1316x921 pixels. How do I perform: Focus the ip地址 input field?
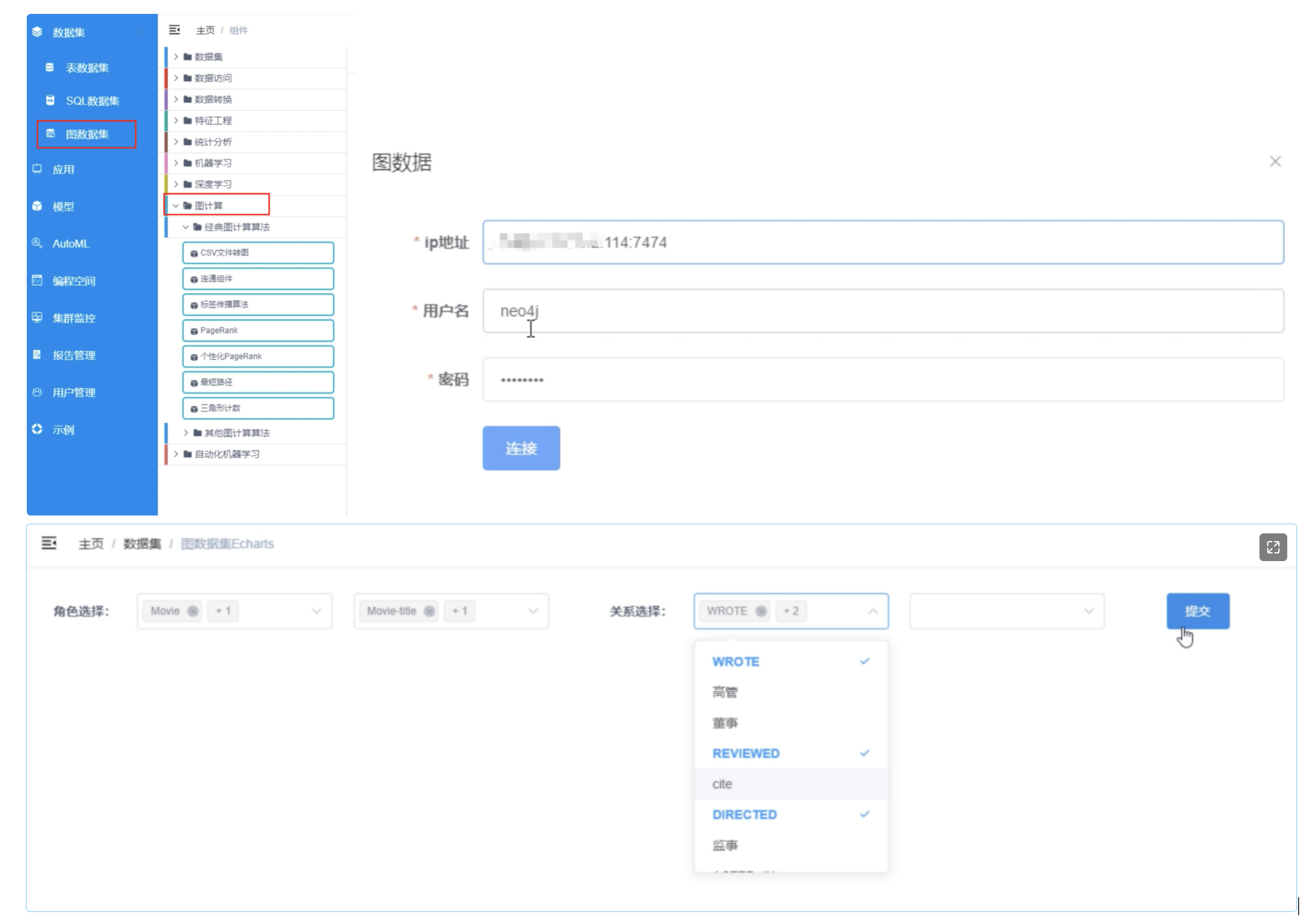[883, 242]
